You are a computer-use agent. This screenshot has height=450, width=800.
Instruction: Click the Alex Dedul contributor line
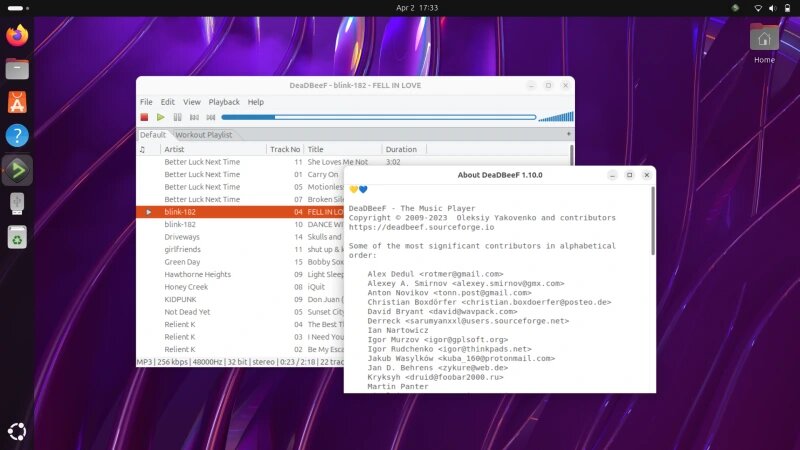pyautogui.click(x=435, y=274)
